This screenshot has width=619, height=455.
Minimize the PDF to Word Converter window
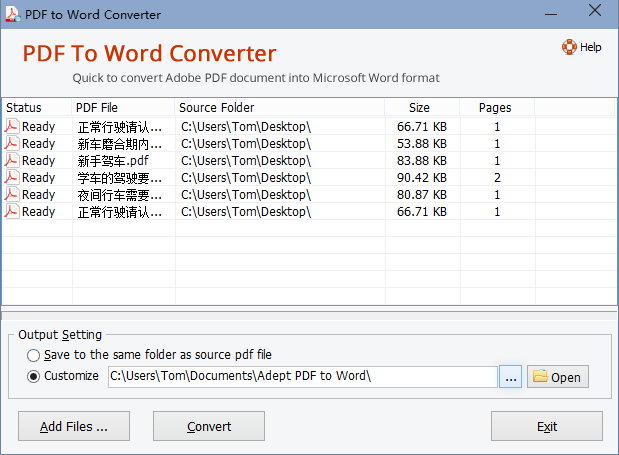pos(551,13)
